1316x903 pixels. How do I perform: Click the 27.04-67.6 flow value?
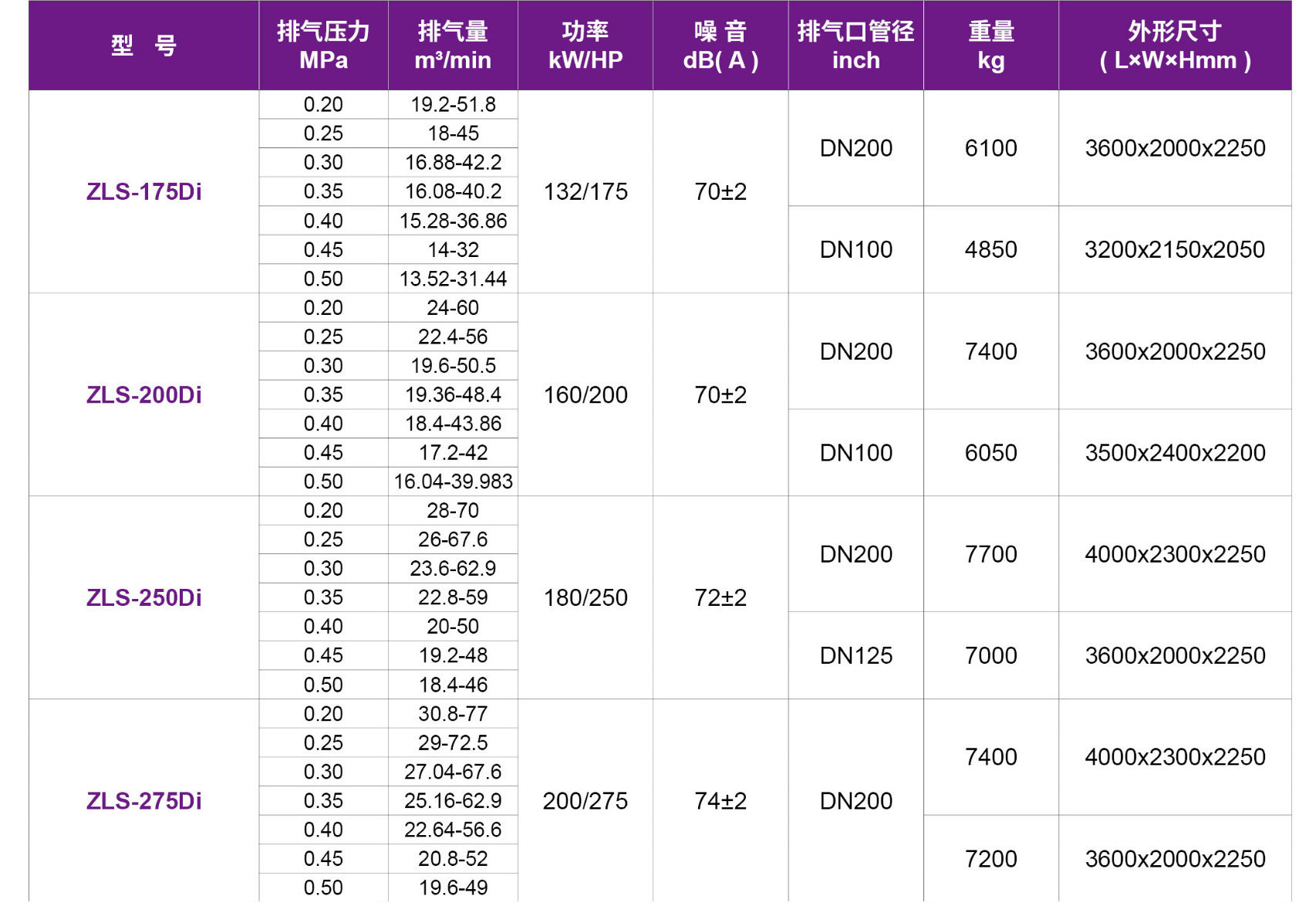click(453, 771)
